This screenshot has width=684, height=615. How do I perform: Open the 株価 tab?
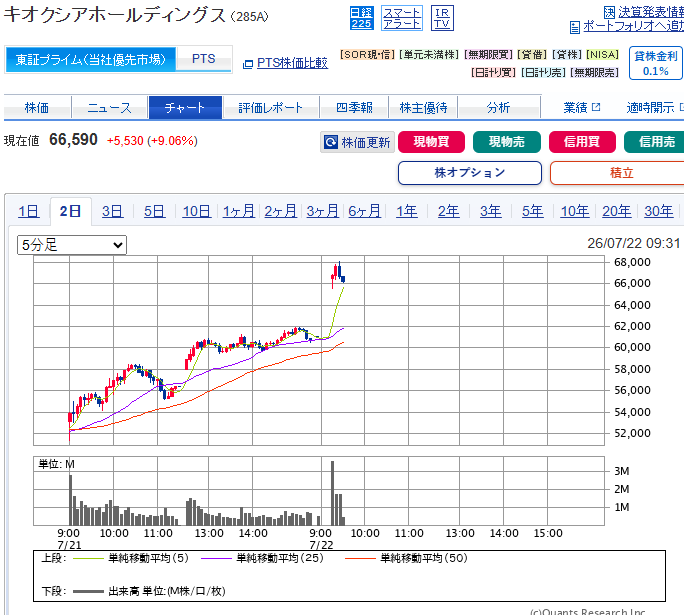coord(37,108)
